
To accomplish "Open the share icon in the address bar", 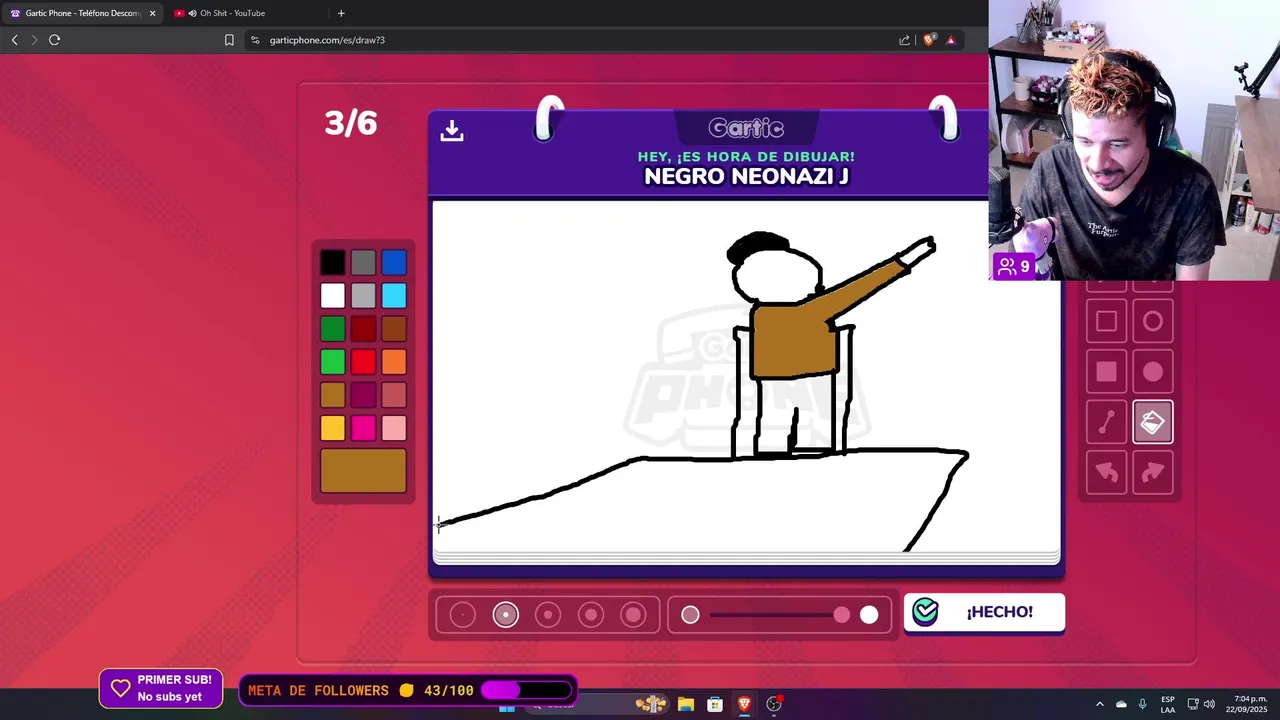I will [905, 40].
